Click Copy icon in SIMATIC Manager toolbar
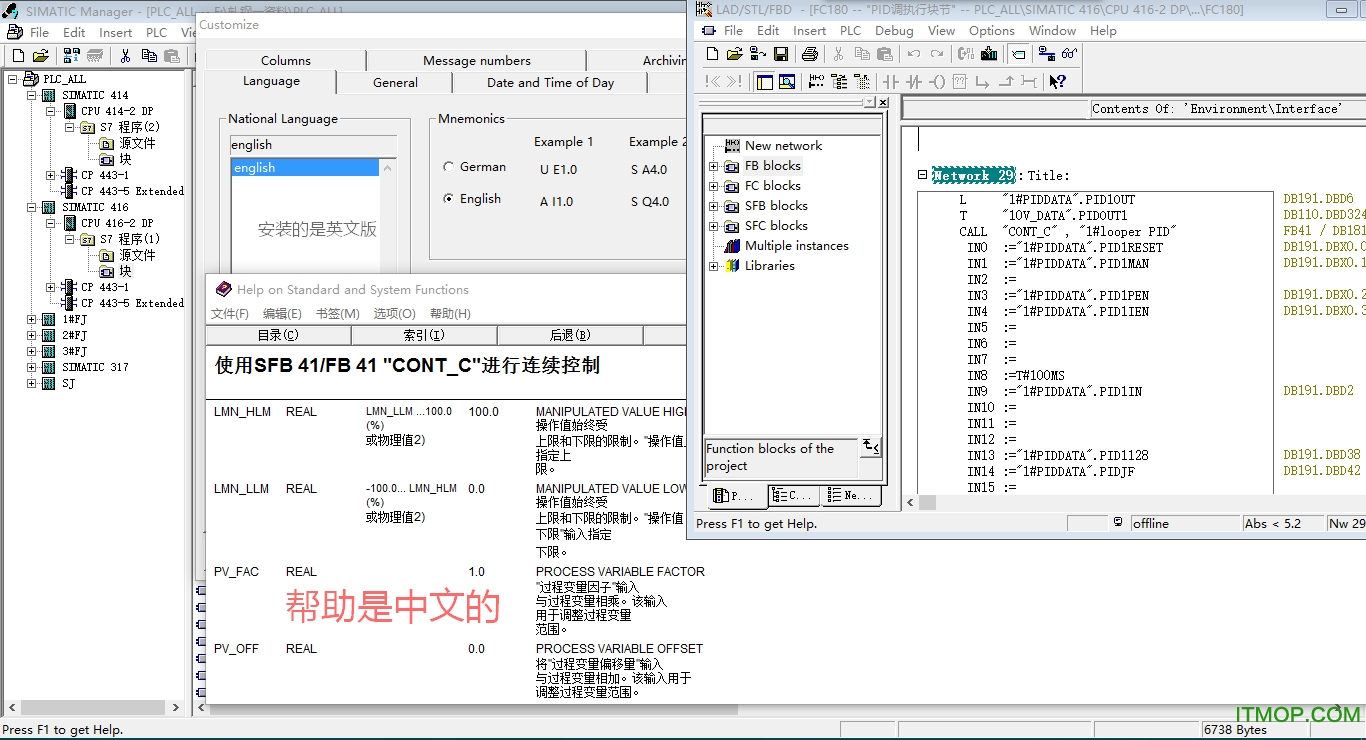The width and height of the screenshot is (1366, 740). pyautogui.click(x=149, y=56)
